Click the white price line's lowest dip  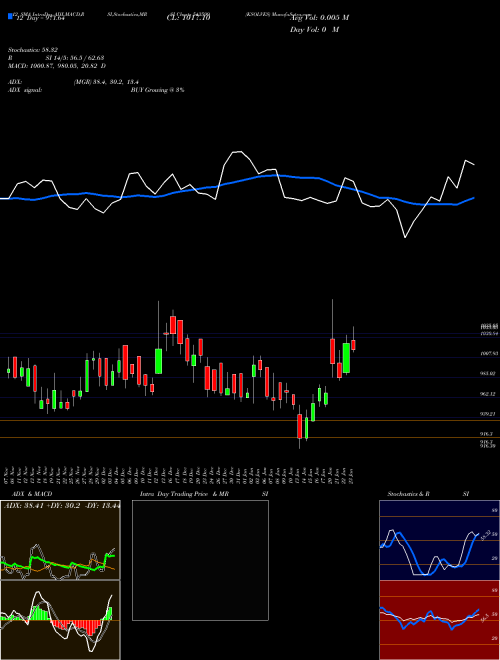[x=405, y=237]
